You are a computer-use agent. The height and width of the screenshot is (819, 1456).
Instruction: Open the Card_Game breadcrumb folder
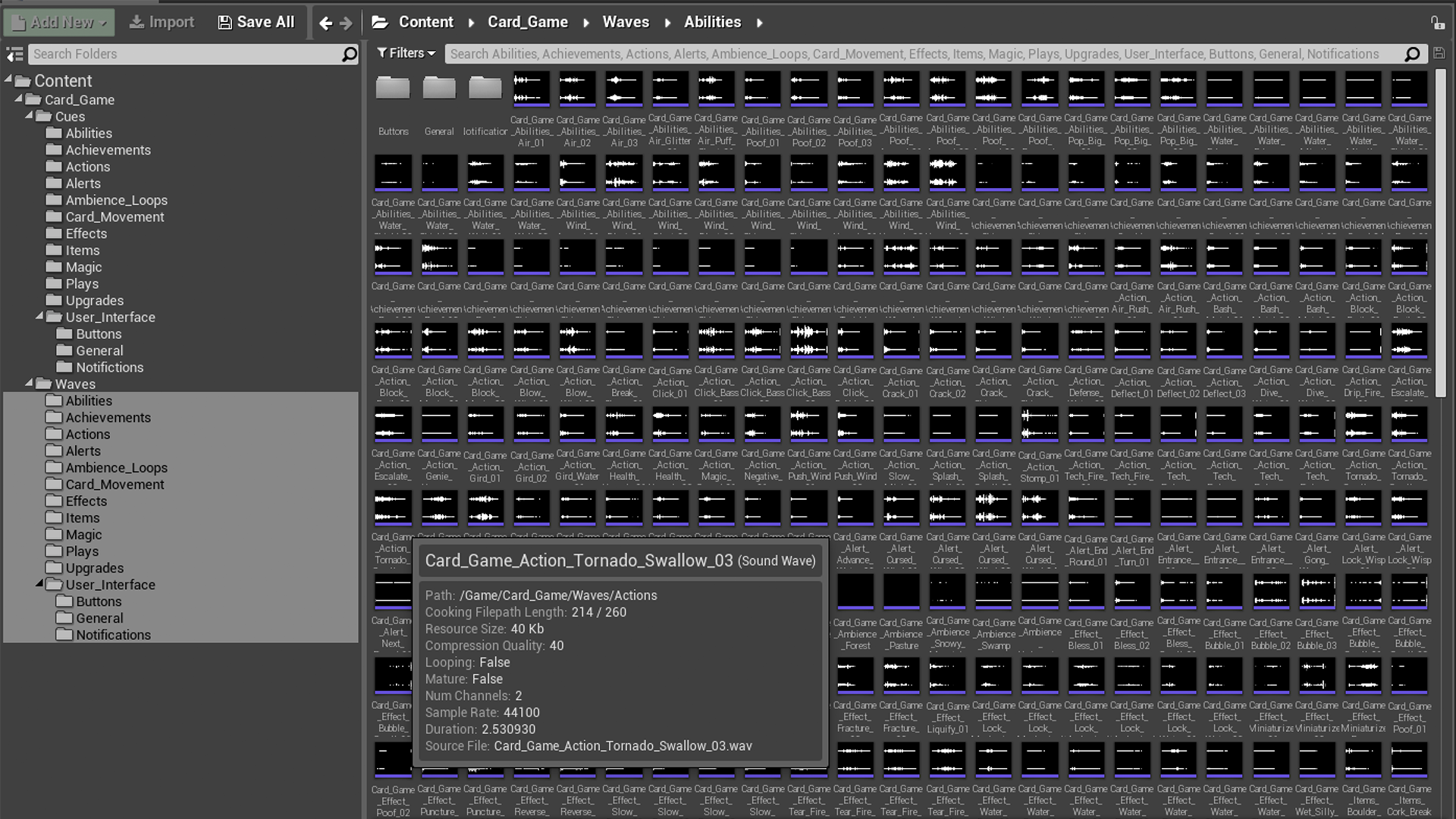click(529, 22)
